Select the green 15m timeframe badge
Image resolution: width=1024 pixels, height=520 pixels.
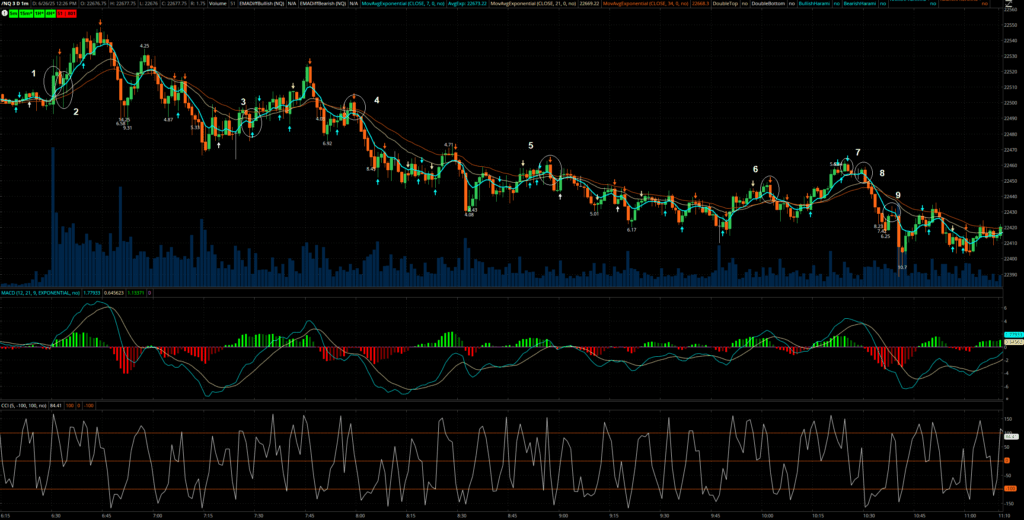point(26,13)
